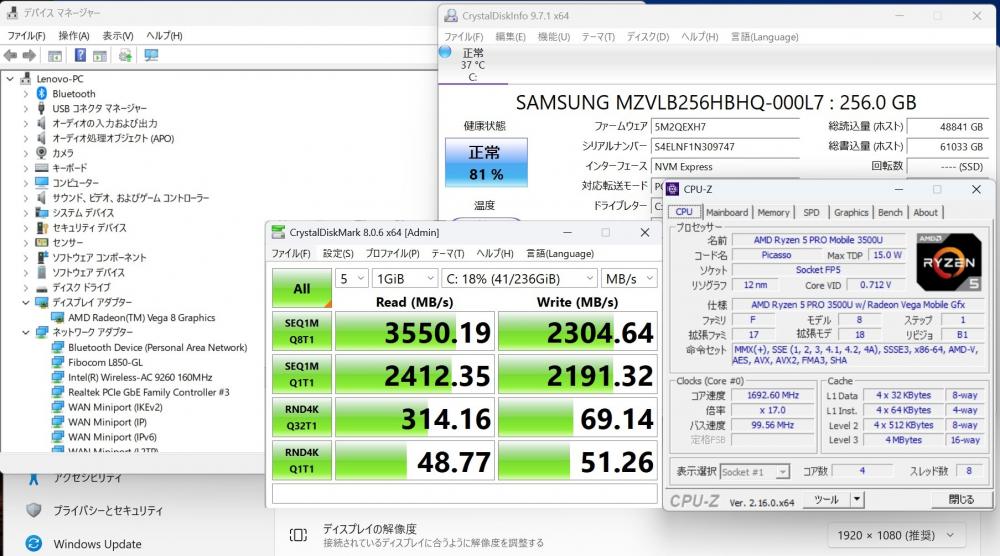Collapse the ディスプレイ アダプター category

(26, 302)
